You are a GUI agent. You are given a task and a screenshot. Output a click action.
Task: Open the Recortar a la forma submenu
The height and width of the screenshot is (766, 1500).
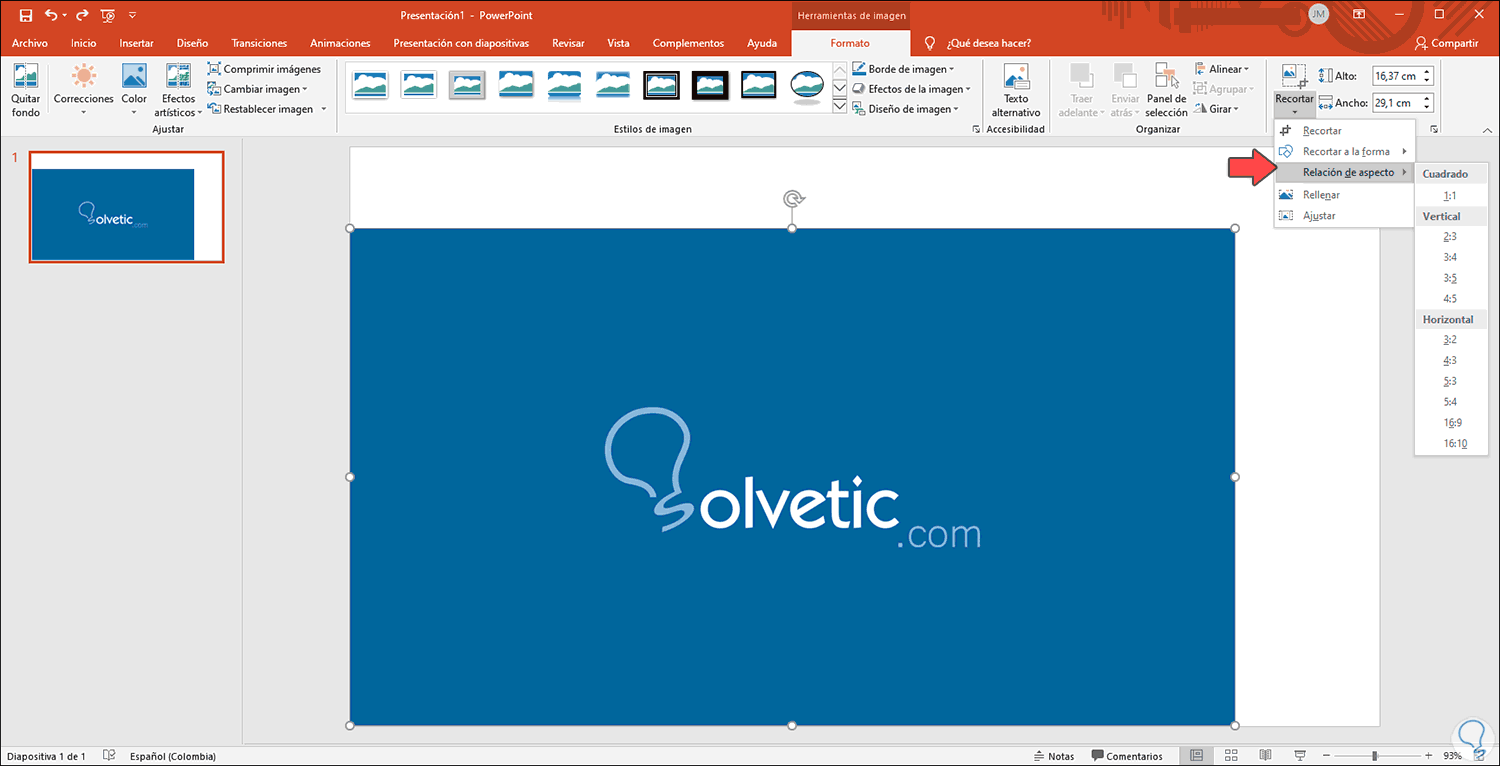1343,152
